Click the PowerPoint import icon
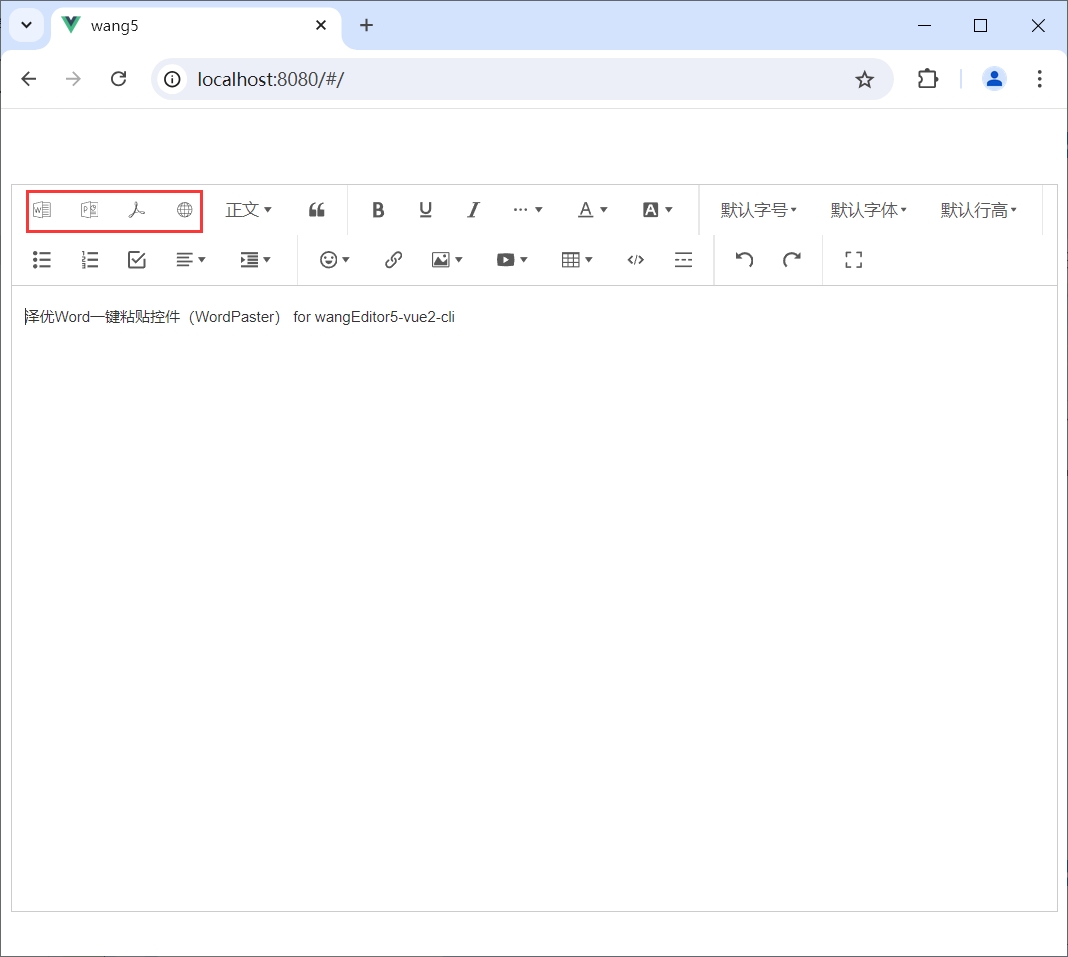This screenshot has width=1068, height=957. pos(89,210)
